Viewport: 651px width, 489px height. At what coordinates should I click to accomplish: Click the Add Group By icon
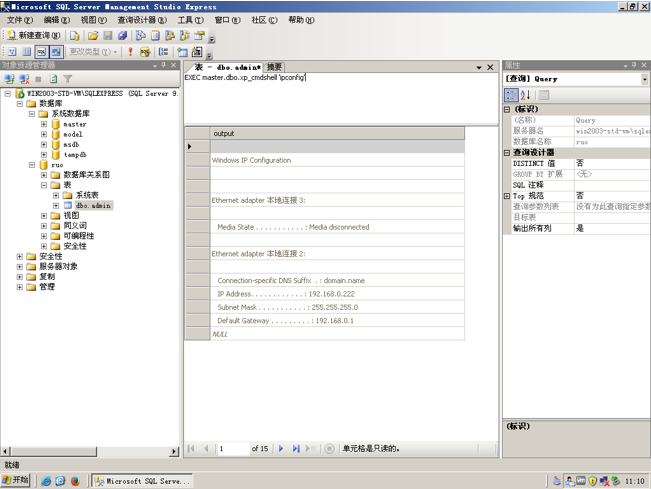[164, 52]
